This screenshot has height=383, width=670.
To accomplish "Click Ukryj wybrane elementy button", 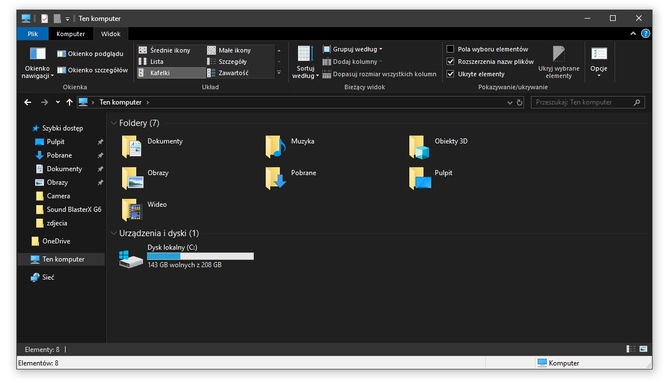I will pyautogui.click(x=558, y=62).
